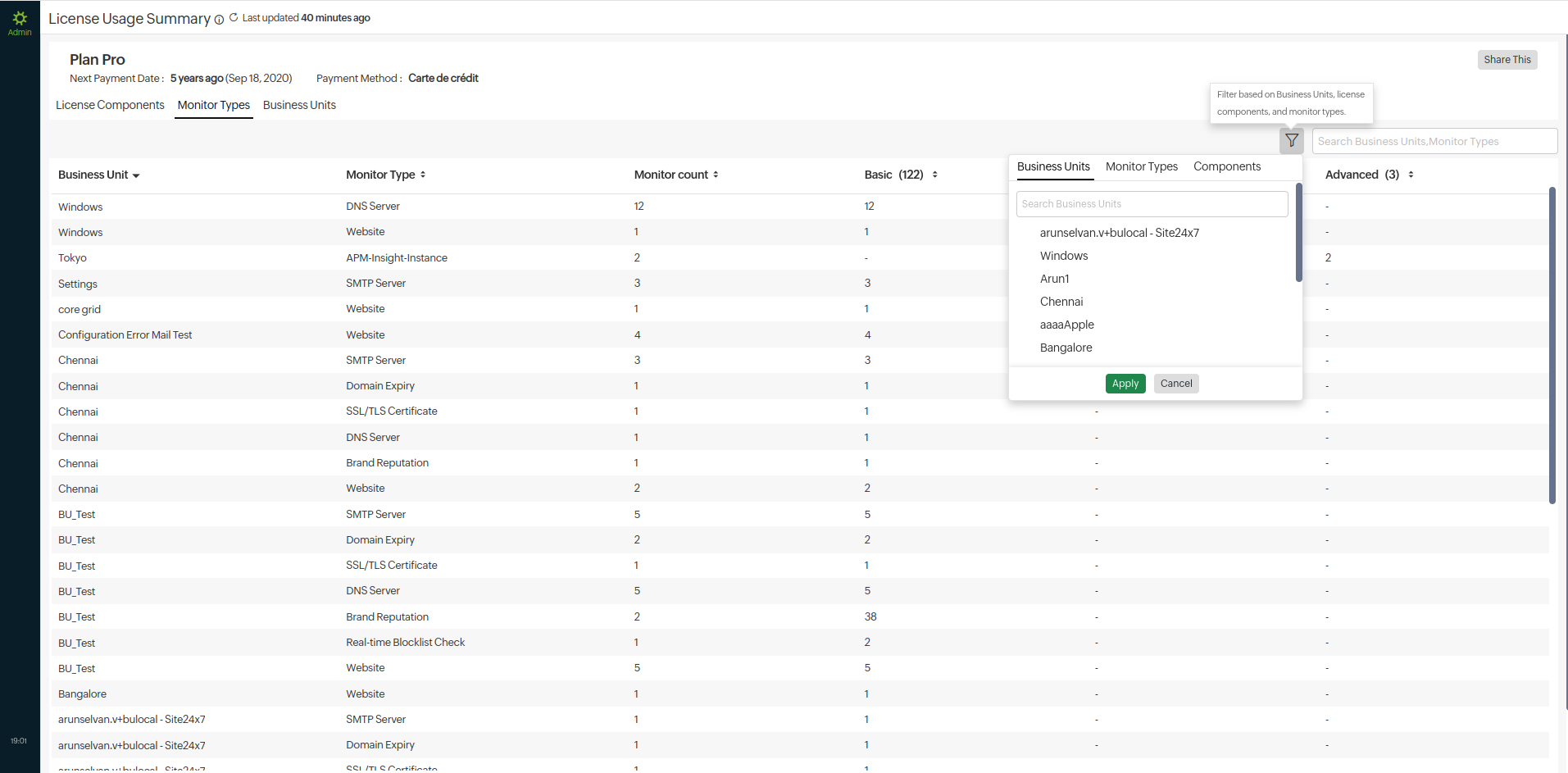Viewport: 1568px width, 773px height.
Task: Choose Arun1 from the filter dropdown list
Action: (1054, 279)
